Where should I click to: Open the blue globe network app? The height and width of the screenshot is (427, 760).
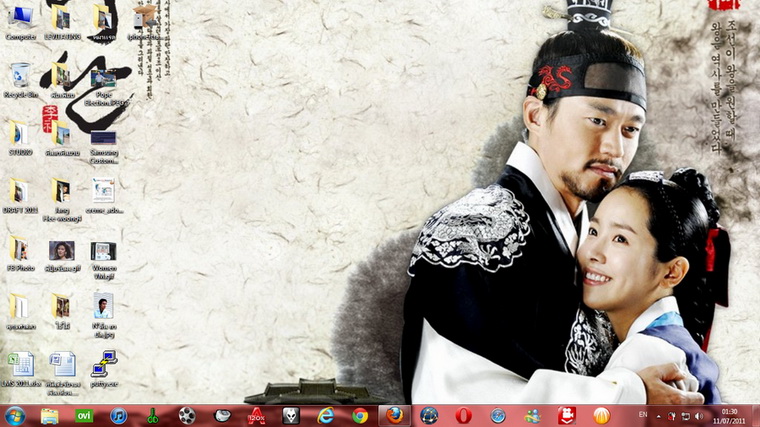pos(429,416)
